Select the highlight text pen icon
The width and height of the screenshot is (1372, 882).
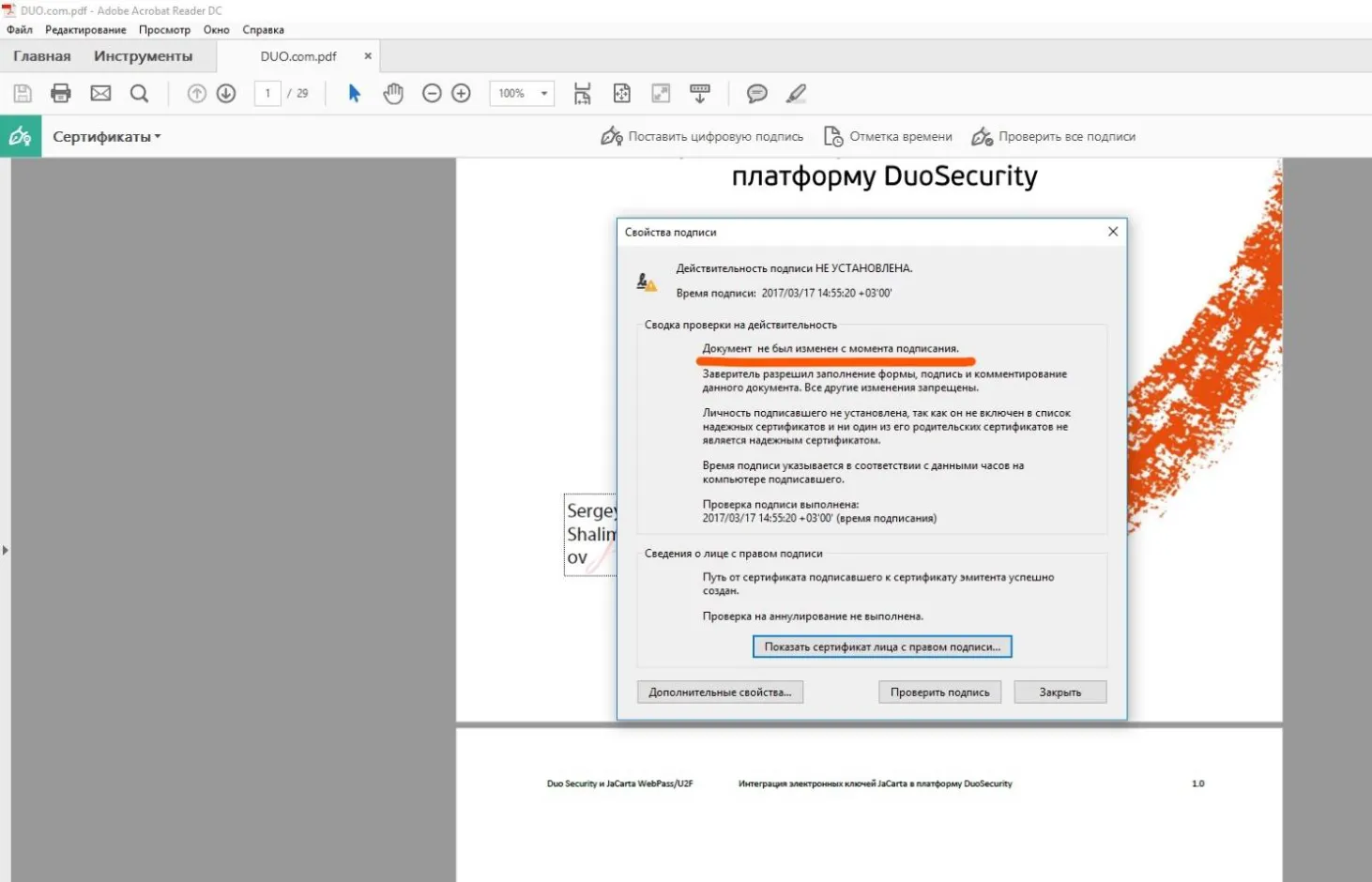[x=796, y=93]
